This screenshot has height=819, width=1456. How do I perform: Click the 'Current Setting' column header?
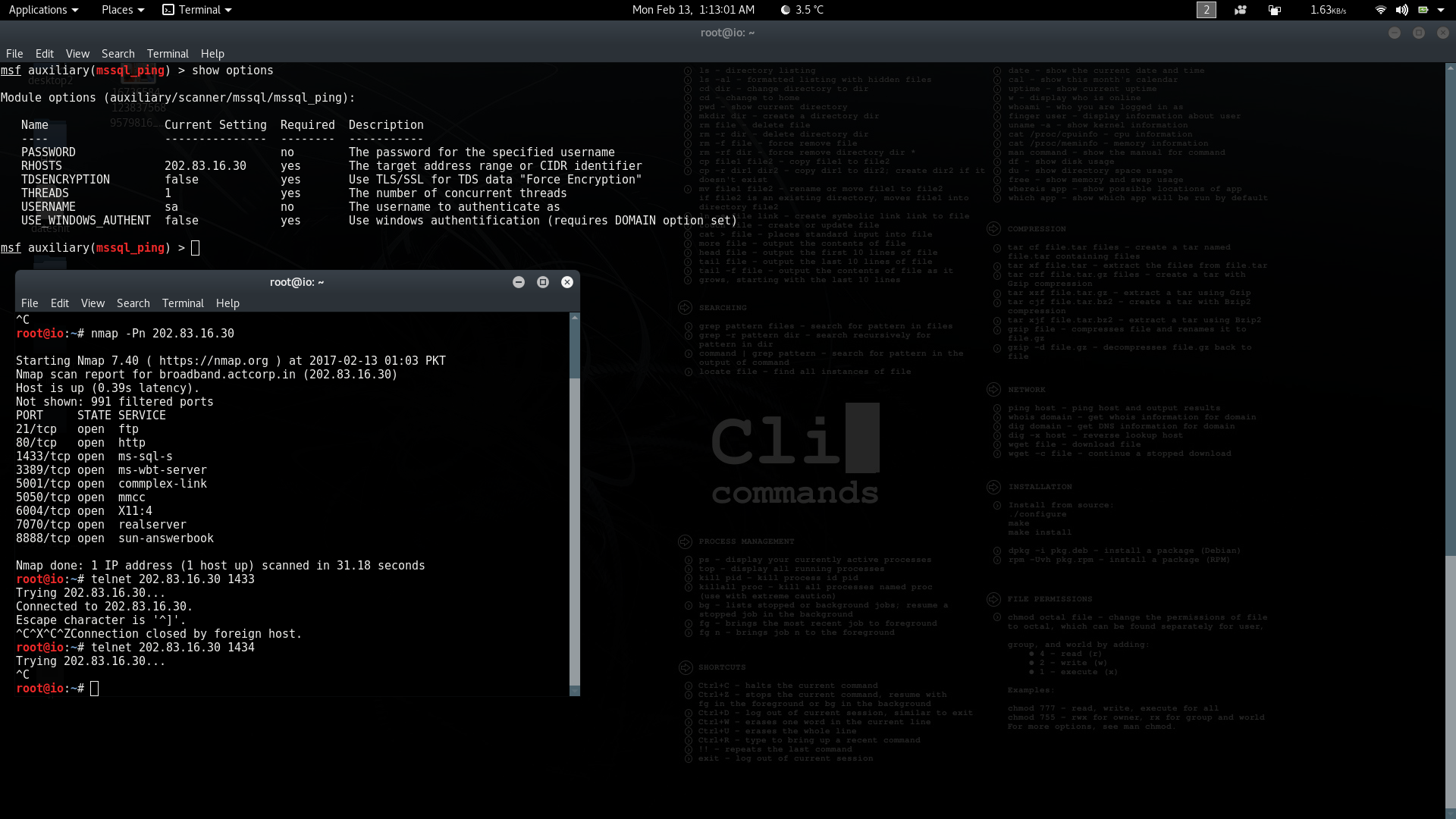(x=215, y=125)
